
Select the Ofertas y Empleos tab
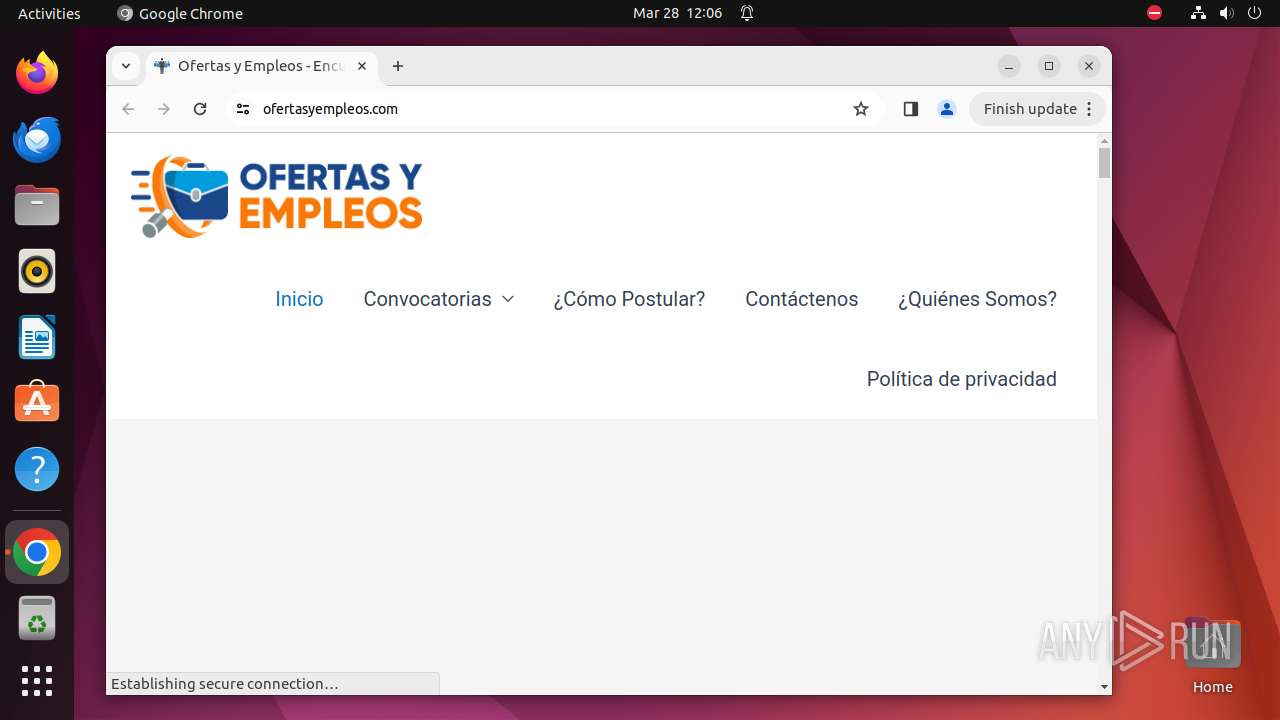pyautogui.click(x=262, y=66)
